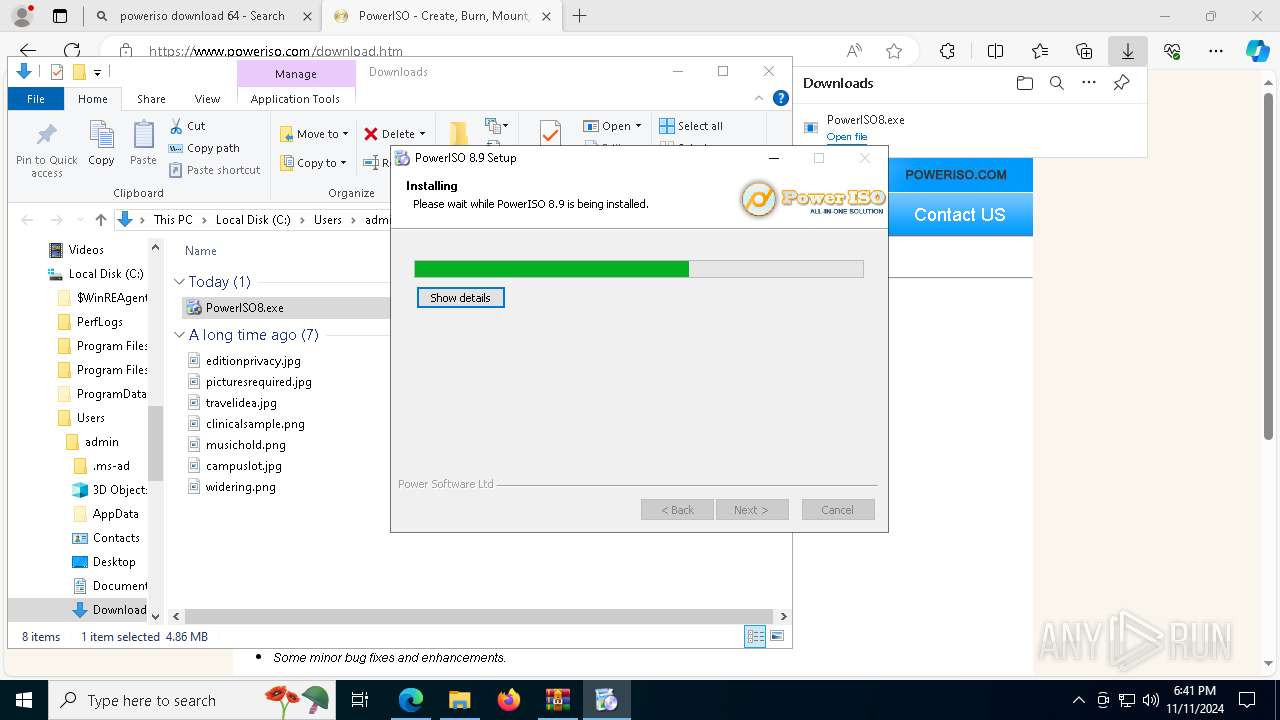
Task: Search downloads using magnifier icon
Action: pos(1056,83)
